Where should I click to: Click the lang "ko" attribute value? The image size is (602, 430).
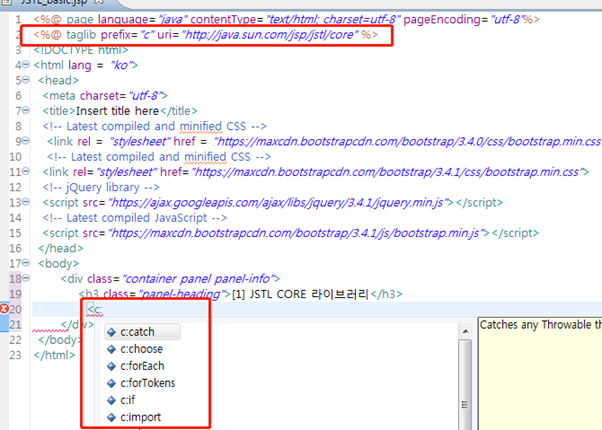[121, 65]
